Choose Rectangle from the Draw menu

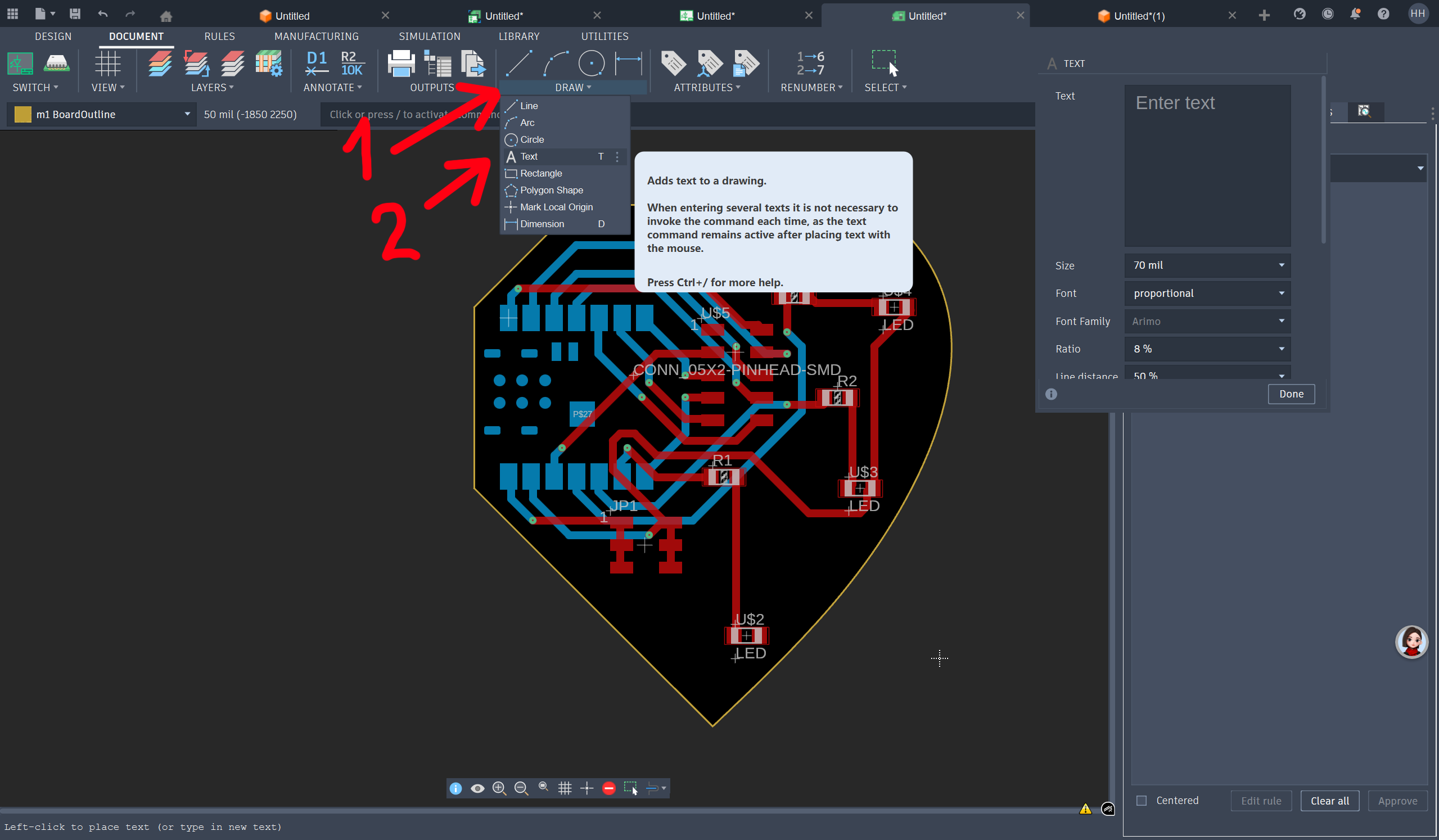(541, 174)
